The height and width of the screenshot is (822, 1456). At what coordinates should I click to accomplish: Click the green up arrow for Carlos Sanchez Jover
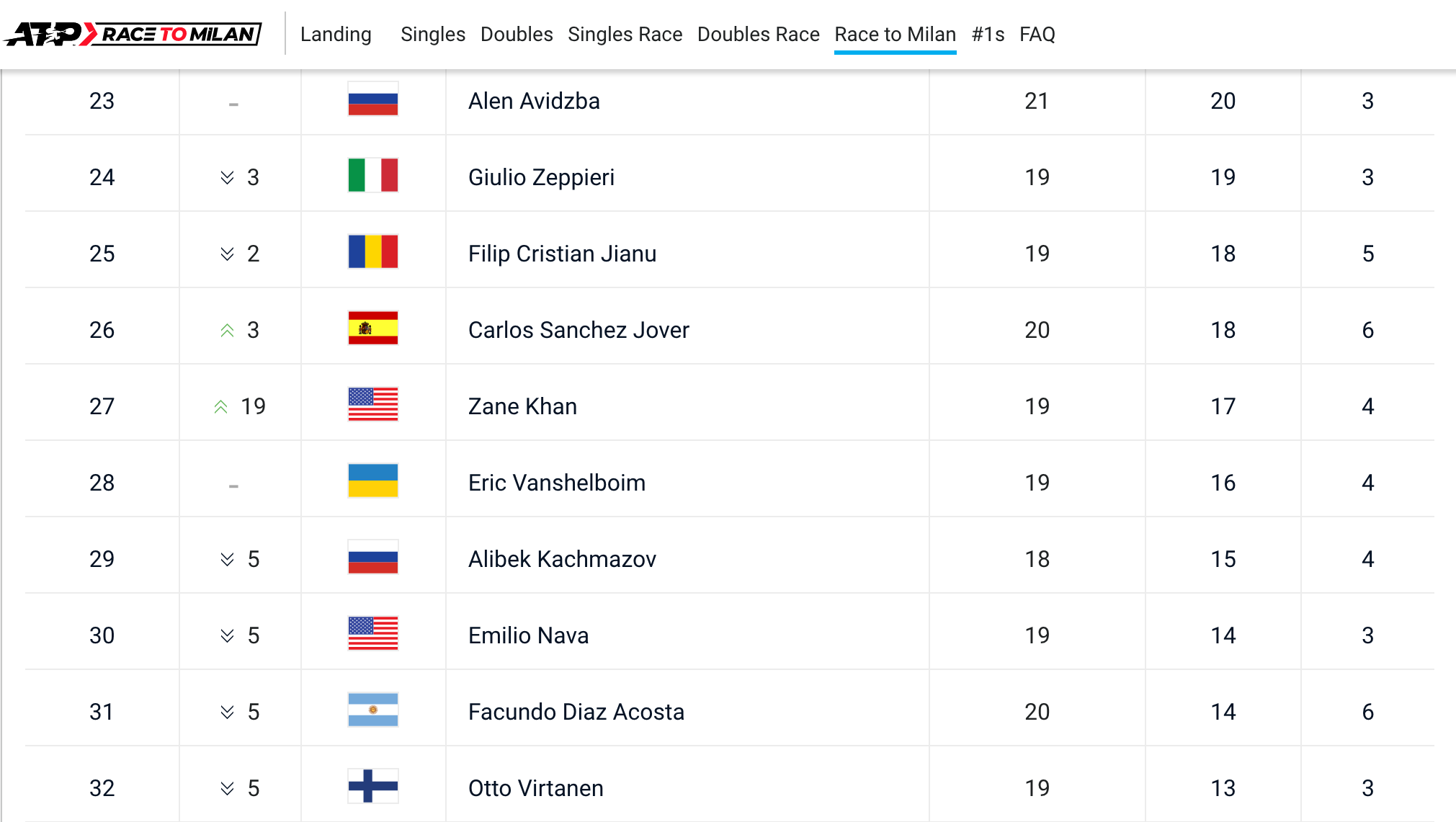pyautogui.click(x=227, y=331)
